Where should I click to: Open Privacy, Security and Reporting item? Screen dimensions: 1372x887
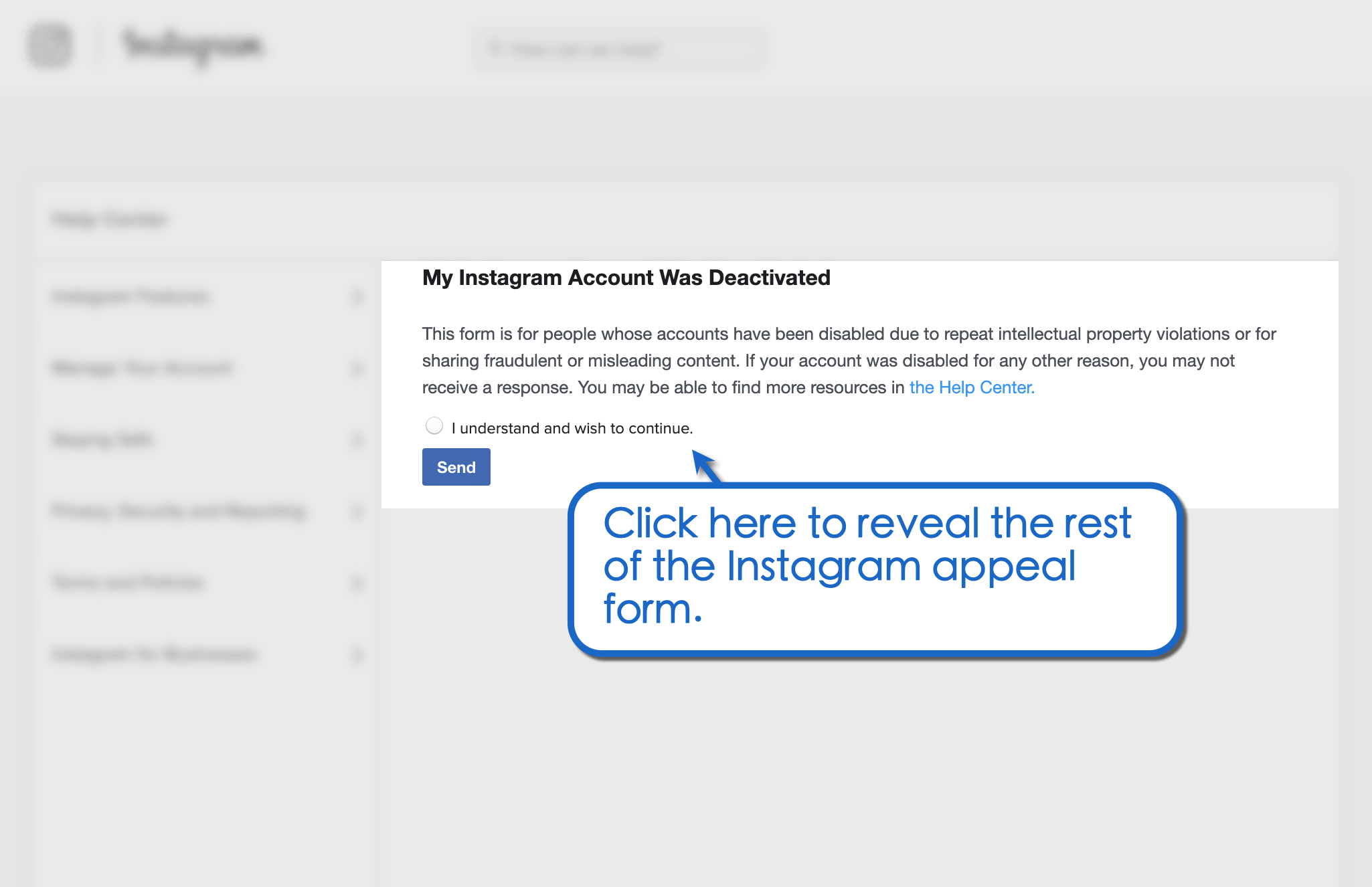pos(179,511)
